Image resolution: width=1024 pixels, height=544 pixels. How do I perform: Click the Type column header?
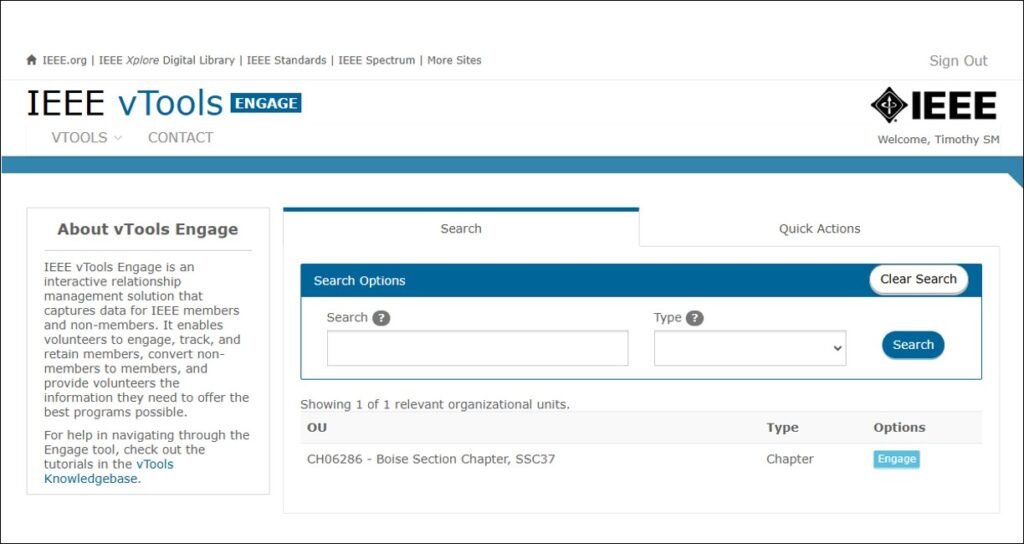tap(782, 428)
